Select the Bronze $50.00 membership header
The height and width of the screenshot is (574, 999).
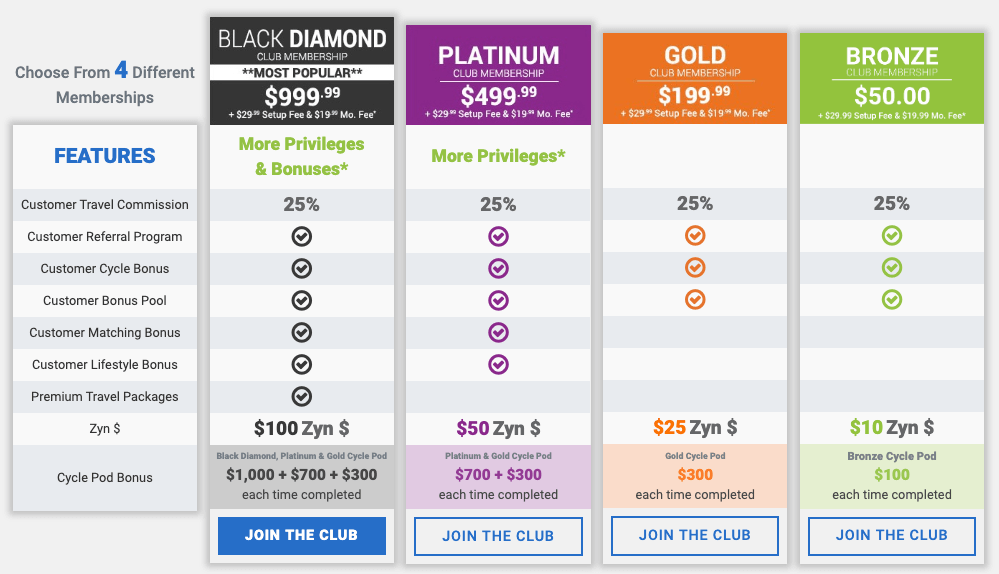tap(892, 78)
